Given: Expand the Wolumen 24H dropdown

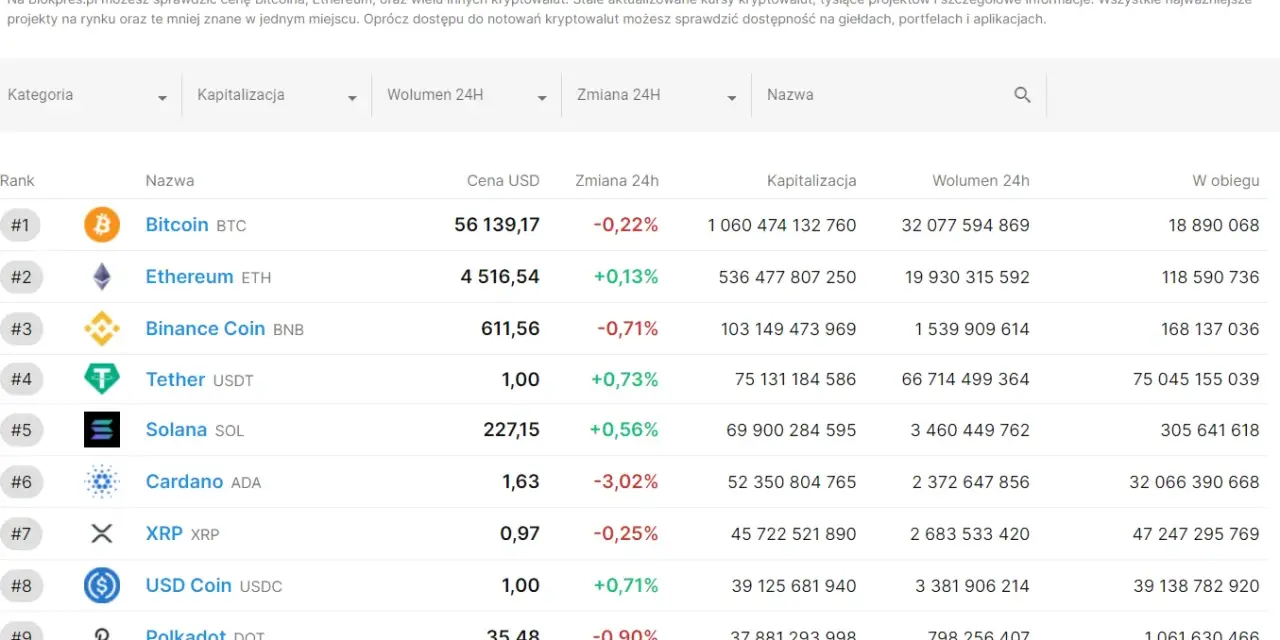Looking at the screenshot, I should tap(467, 95).
